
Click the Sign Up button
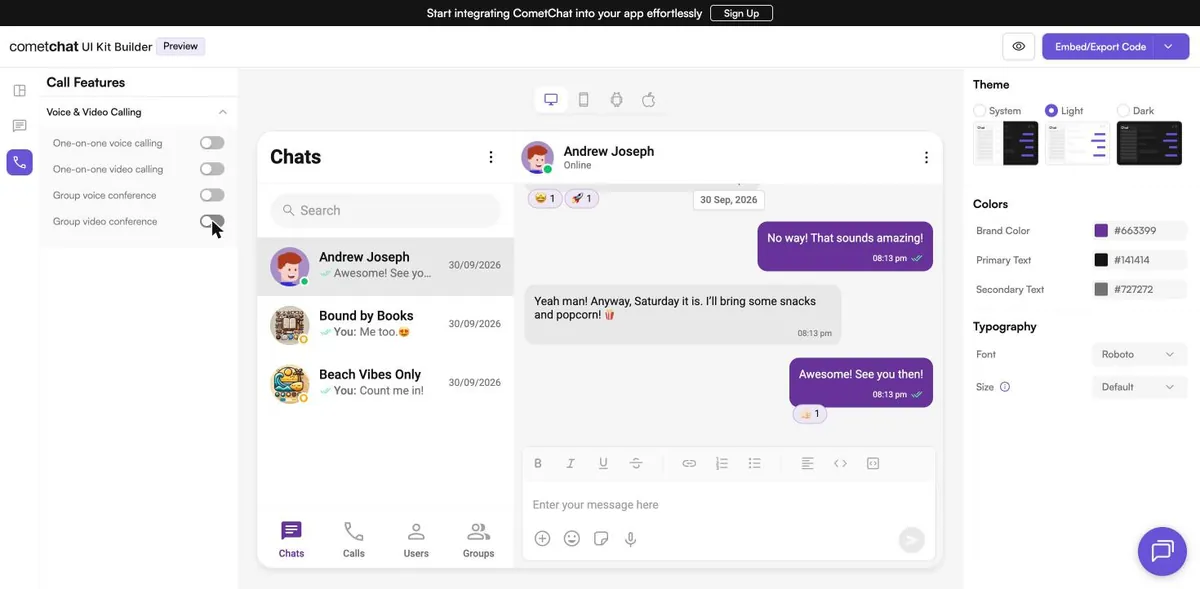pos(741,13)
